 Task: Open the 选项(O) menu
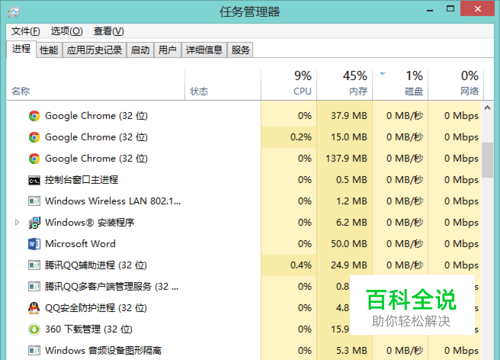[x=67, y=31]
